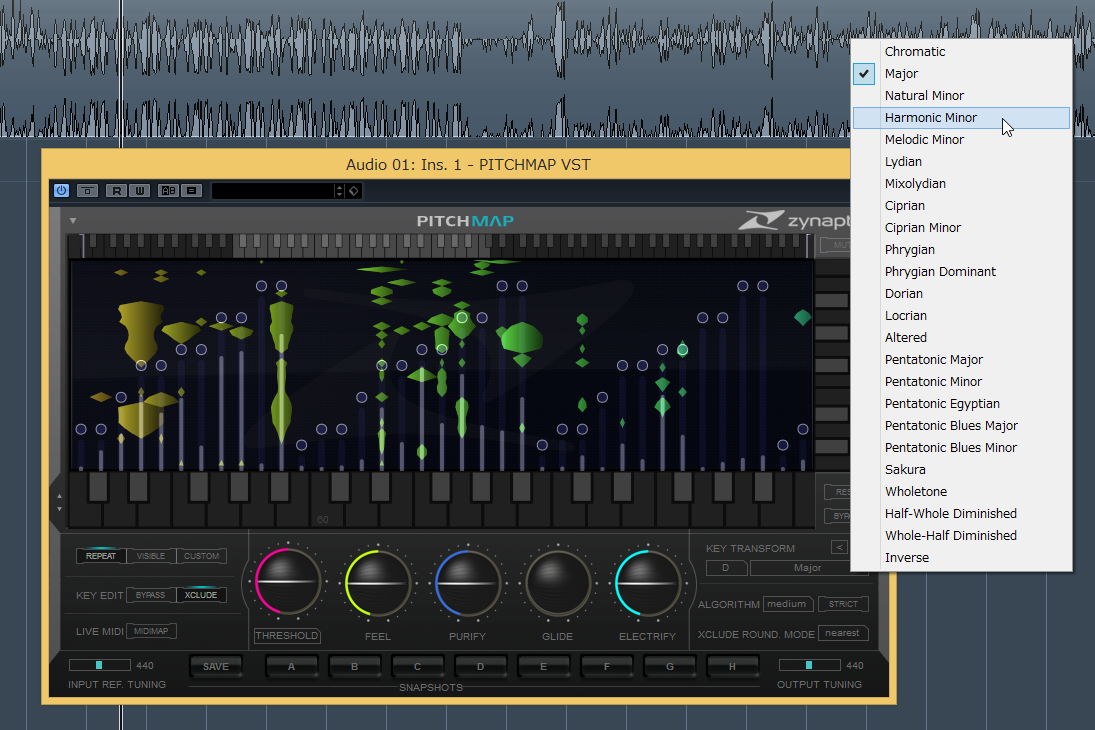Image resolution: width=1095 pixels, height=730 pixels.
Task: Pick Locrian scale
Action: (962, 316)
